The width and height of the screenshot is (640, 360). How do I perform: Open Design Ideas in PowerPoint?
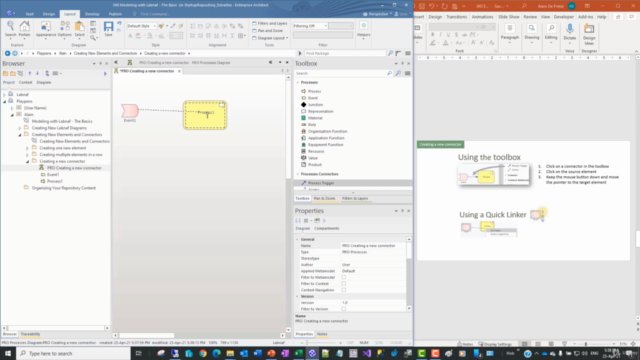[x=589, y=33]
